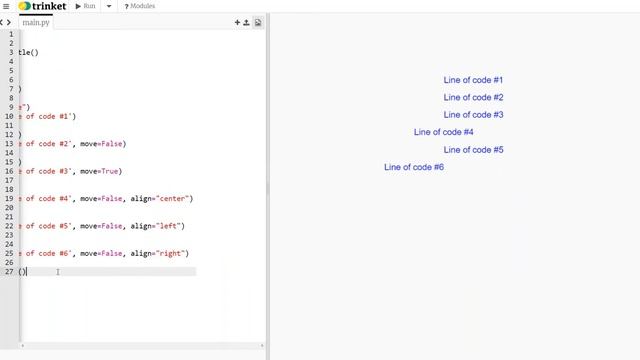Click align="right" on line 25
640x360 pixels.
coord(158,253)
